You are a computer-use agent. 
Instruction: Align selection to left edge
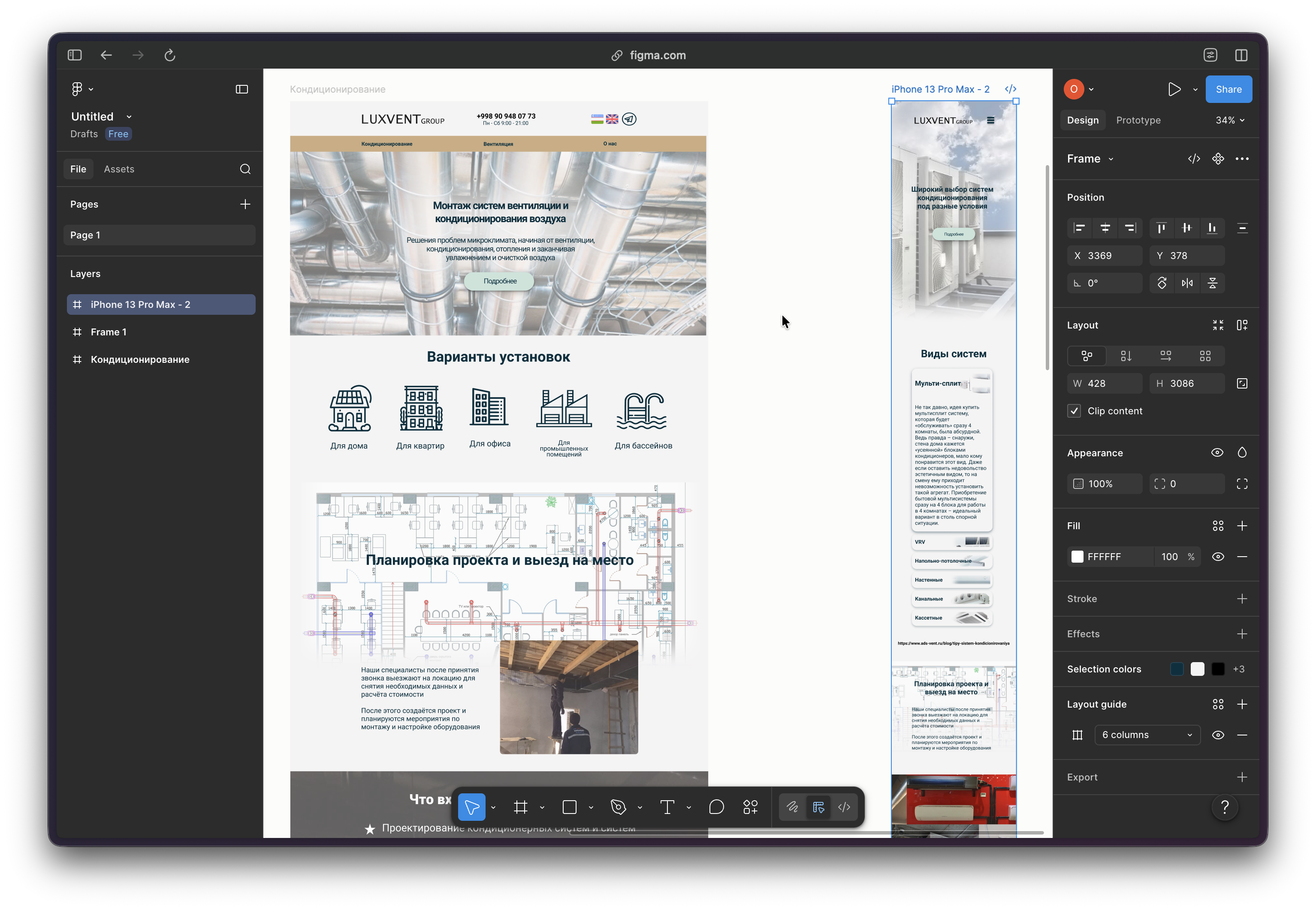(x=1079, y=228)
